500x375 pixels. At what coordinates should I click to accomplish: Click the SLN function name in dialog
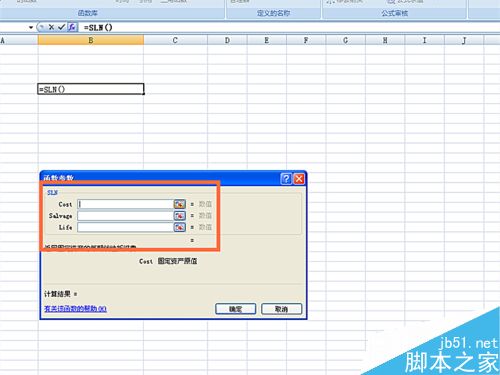pos(53,193)
